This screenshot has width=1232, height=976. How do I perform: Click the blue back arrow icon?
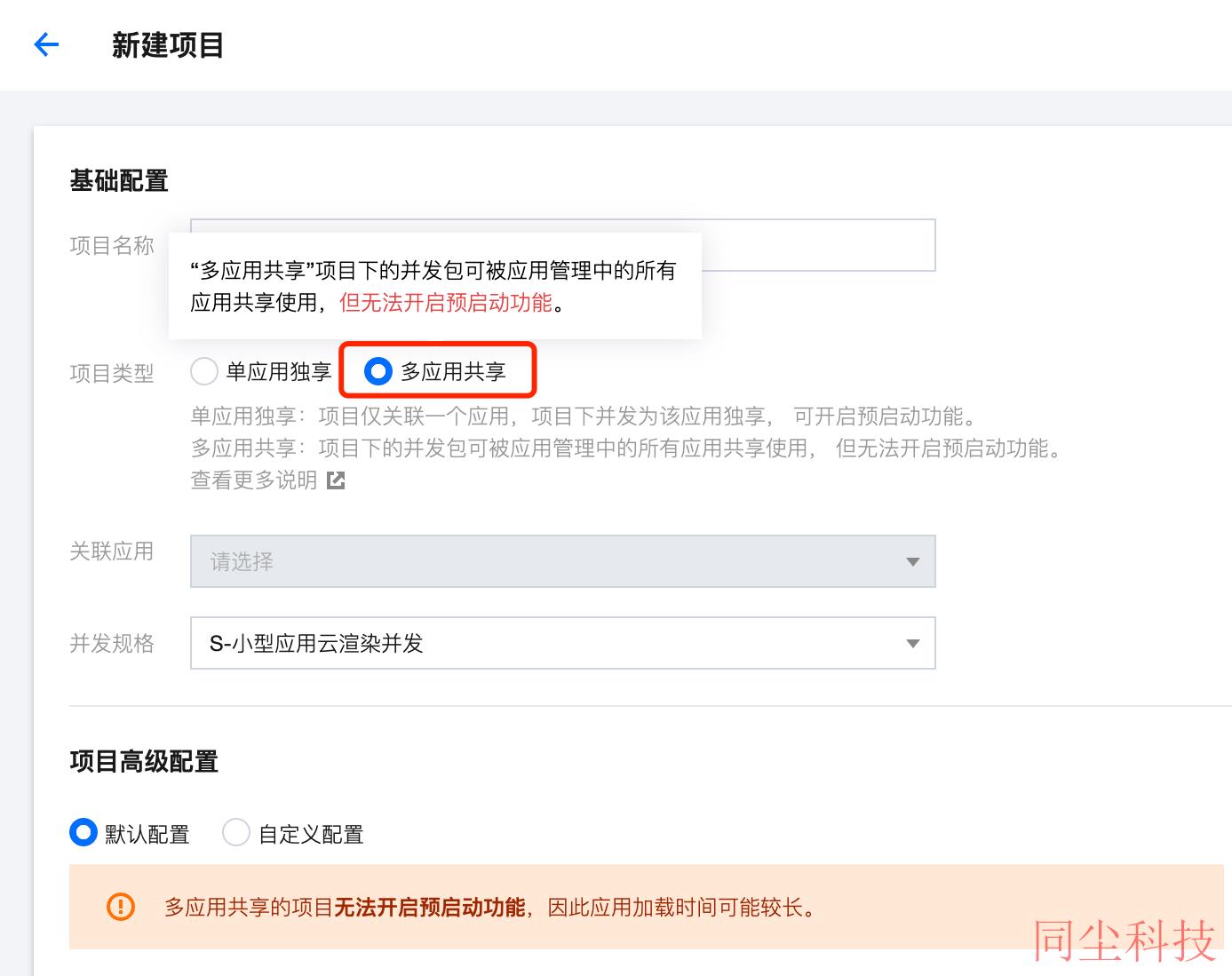[x=46, y=44]
